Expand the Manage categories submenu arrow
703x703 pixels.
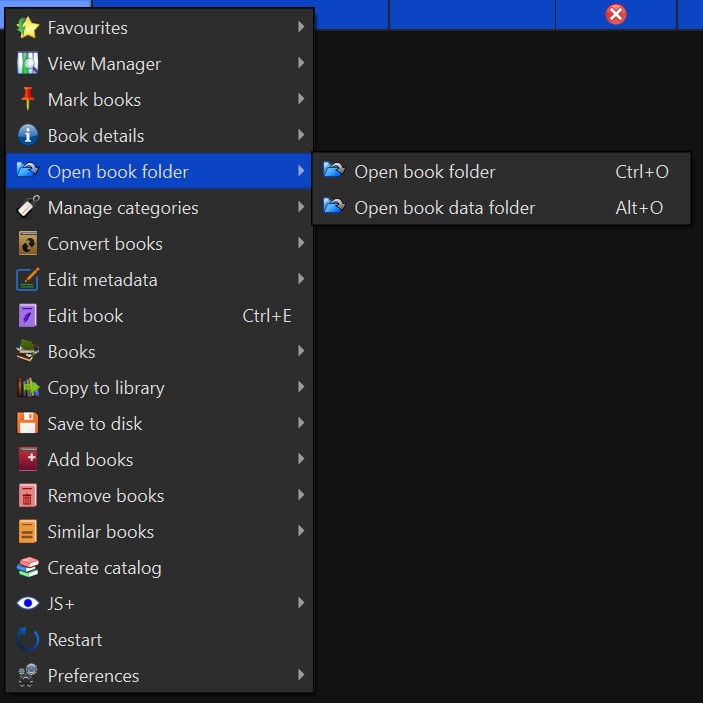(x=301, y=208)
